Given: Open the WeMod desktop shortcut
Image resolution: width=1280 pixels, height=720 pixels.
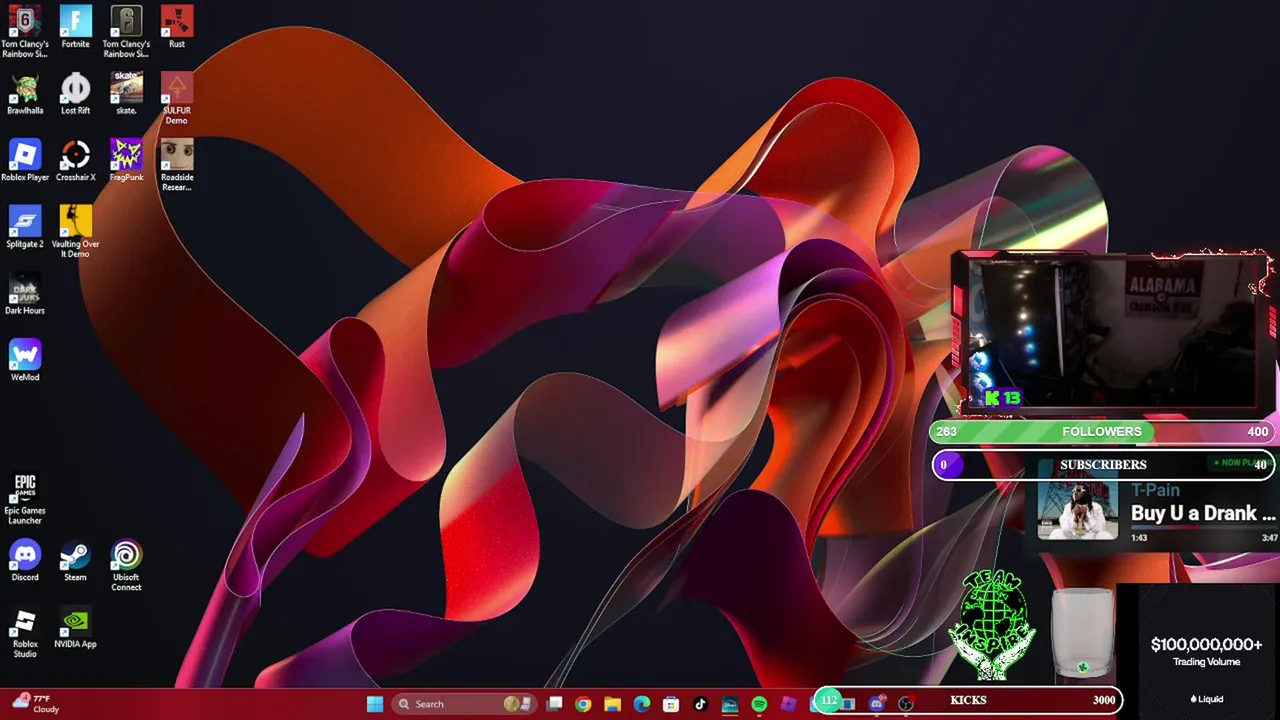Looking at the screenshot, I should (25, 361).
